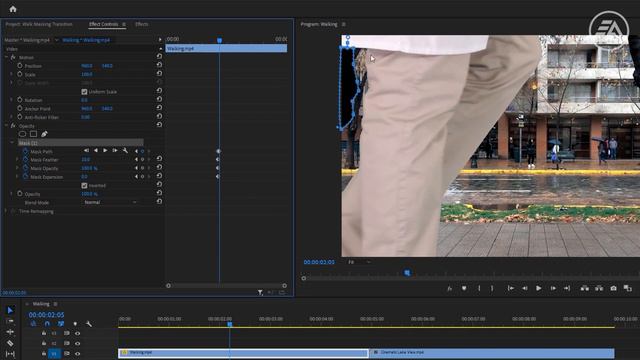Open timeline display settings wrench
Screen dimensions: 640x360
[x=89, y=324]
